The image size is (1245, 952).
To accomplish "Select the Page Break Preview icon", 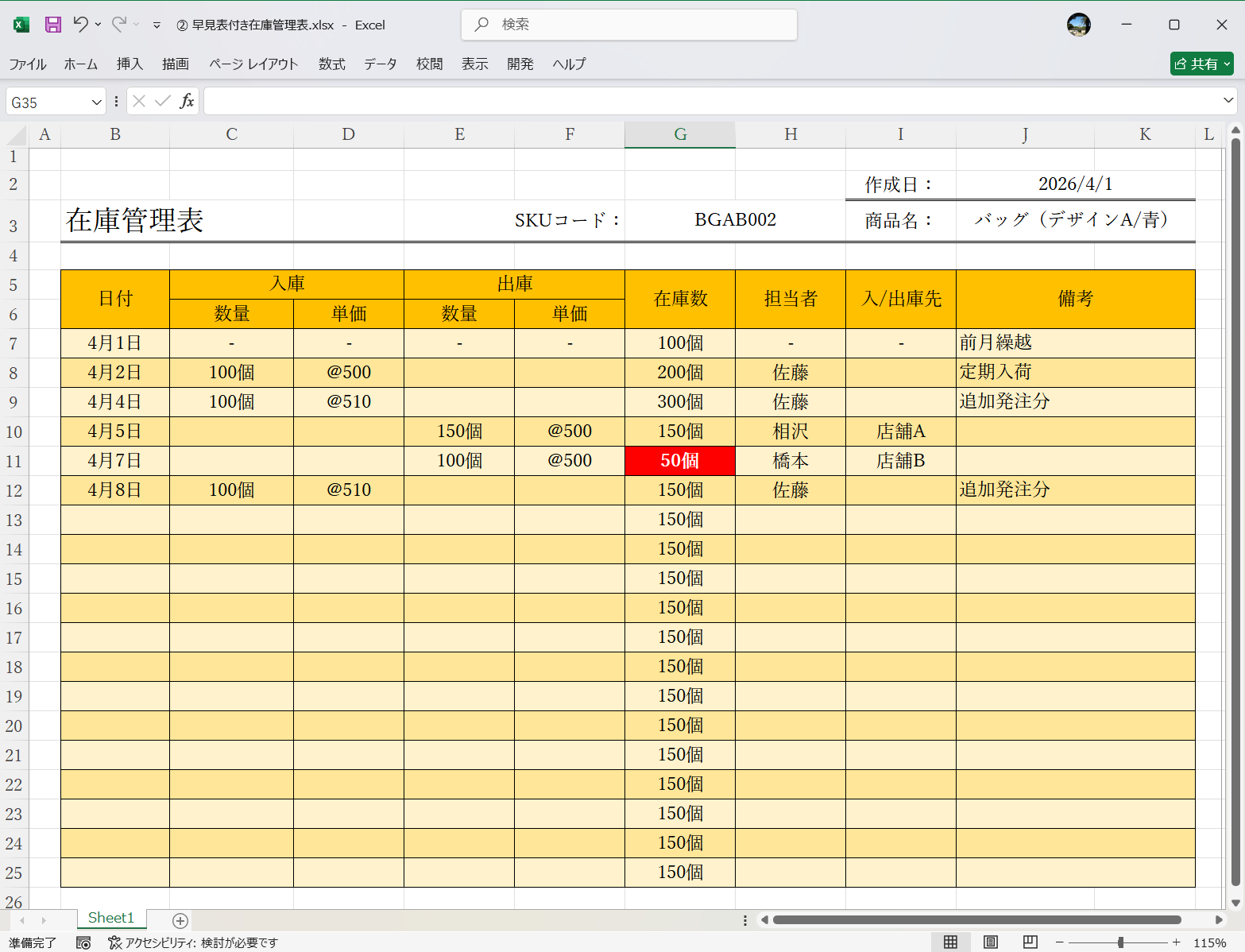I will coord(1030,942).
